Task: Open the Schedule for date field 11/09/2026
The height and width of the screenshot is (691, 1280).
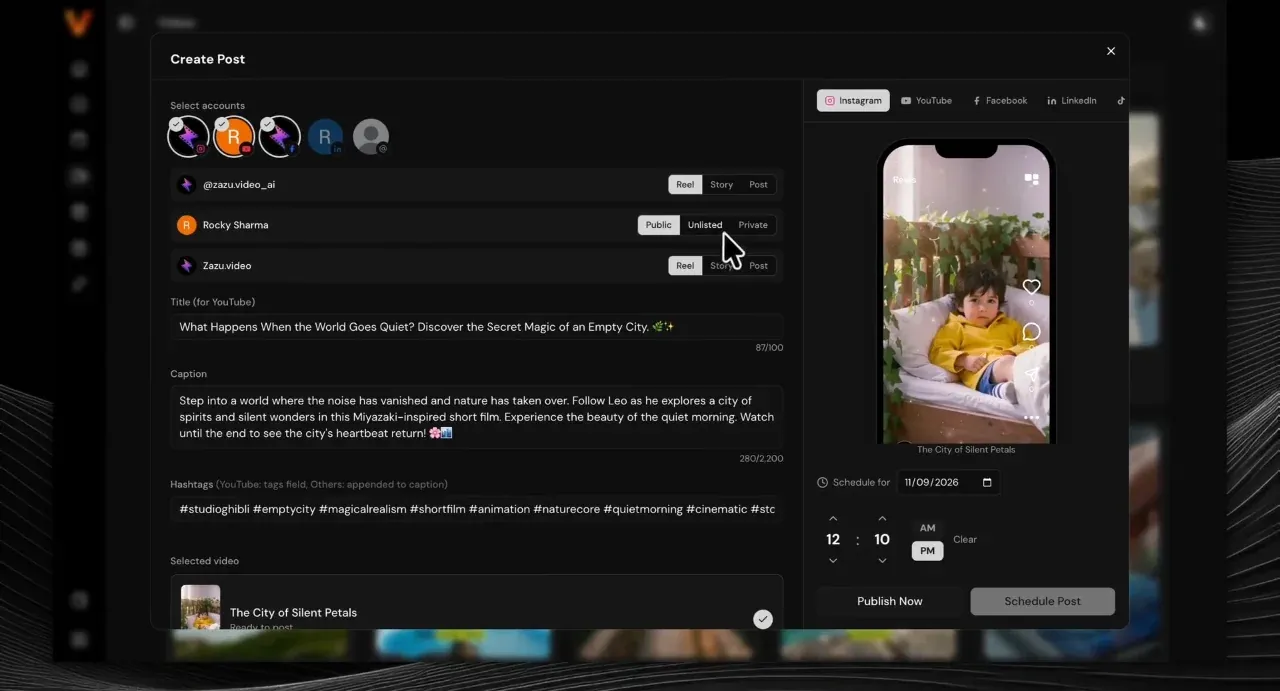Action: tap(948, 482)
